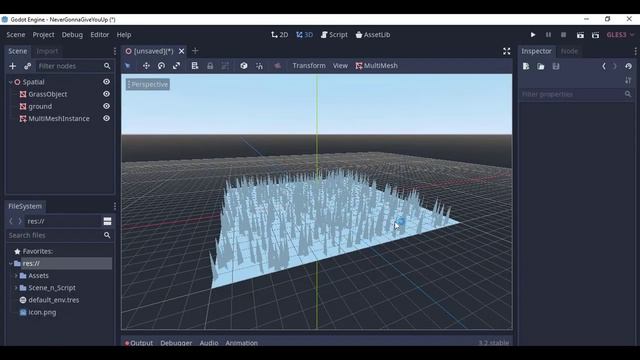Click search icon in Filter properties

[x=628, y=94]
